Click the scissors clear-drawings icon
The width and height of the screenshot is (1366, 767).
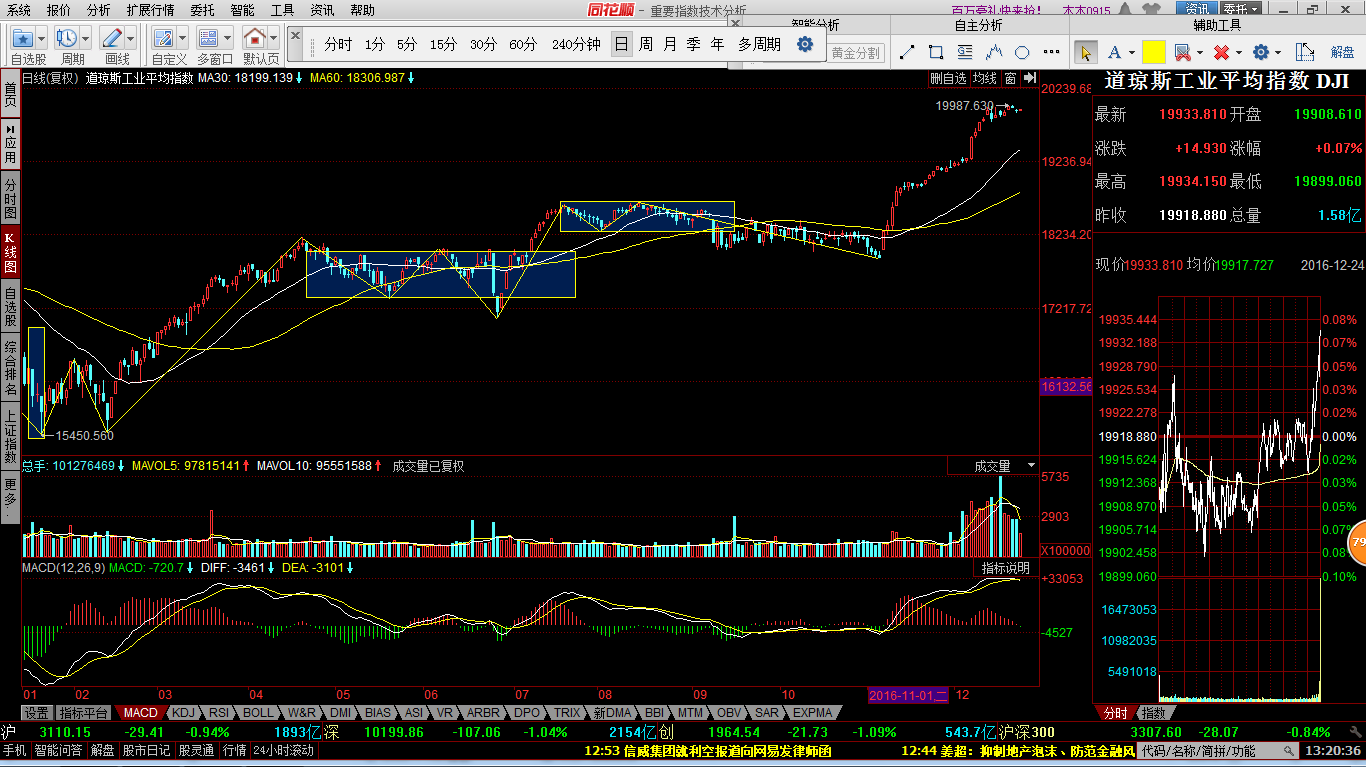pyautogui.click(x=1182, y=52)
